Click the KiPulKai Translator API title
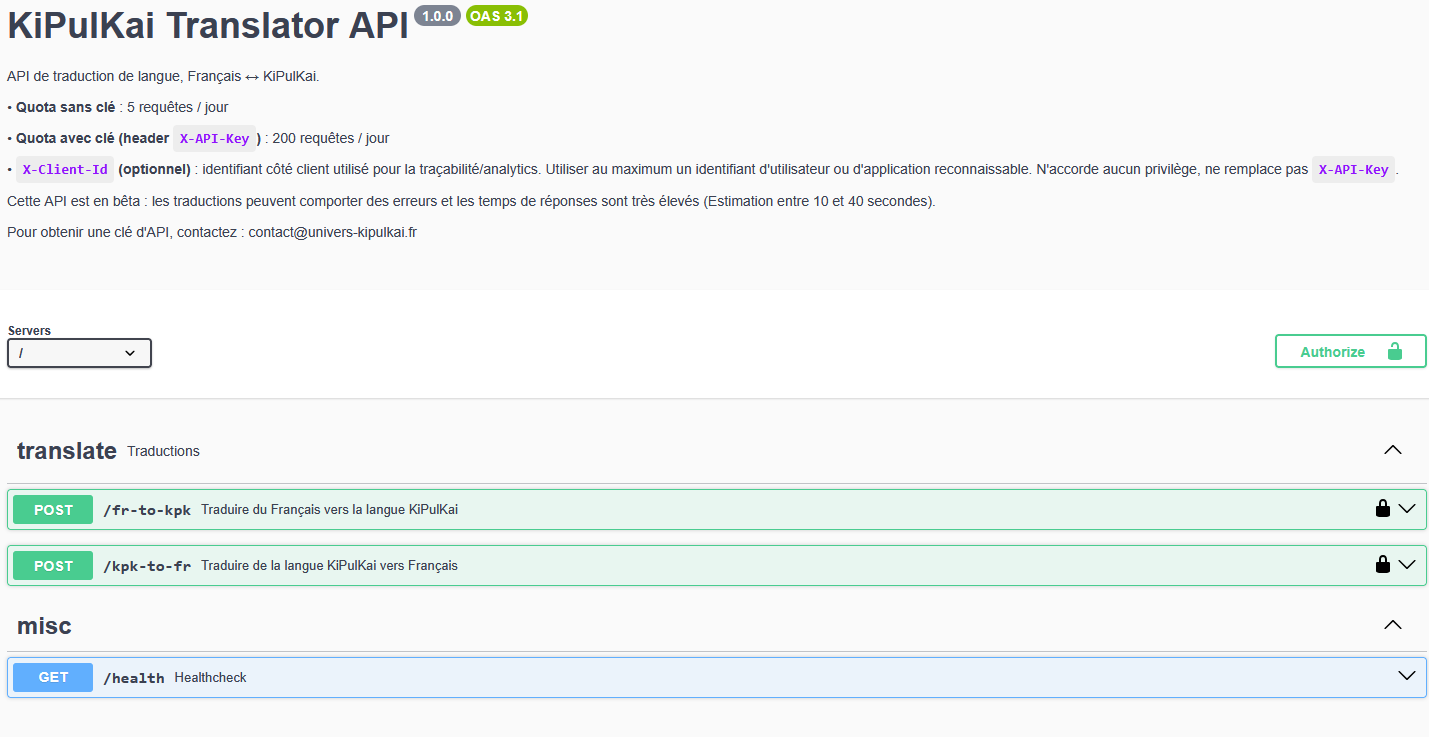 (208, 27)
